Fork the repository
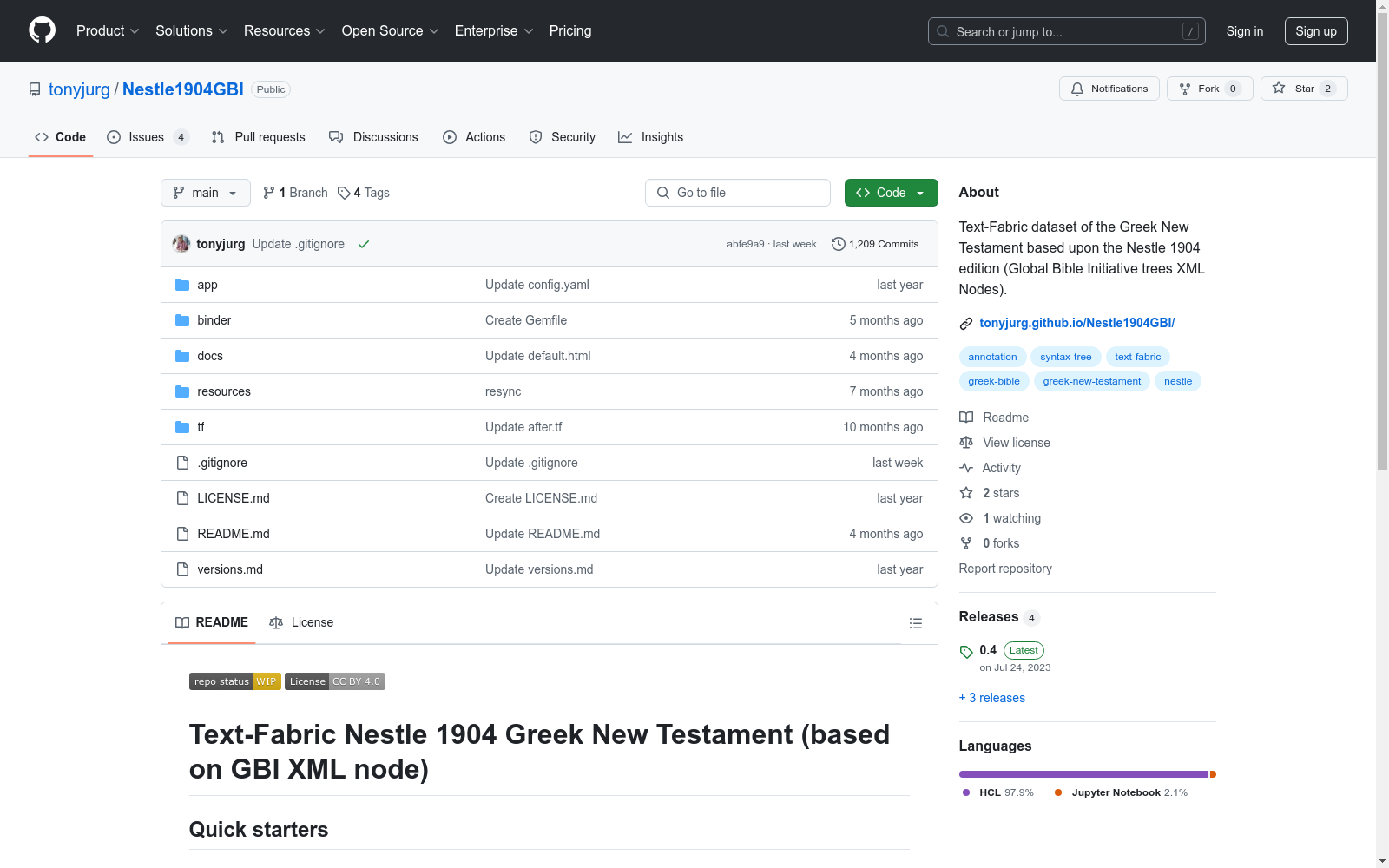Screen dimensions: 1389x868 click(x=1210, y=89)
